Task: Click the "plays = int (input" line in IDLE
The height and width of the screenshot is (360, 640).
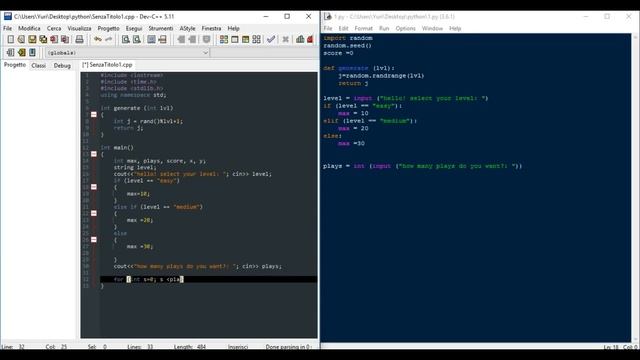Action: click(x=422, y=166)
